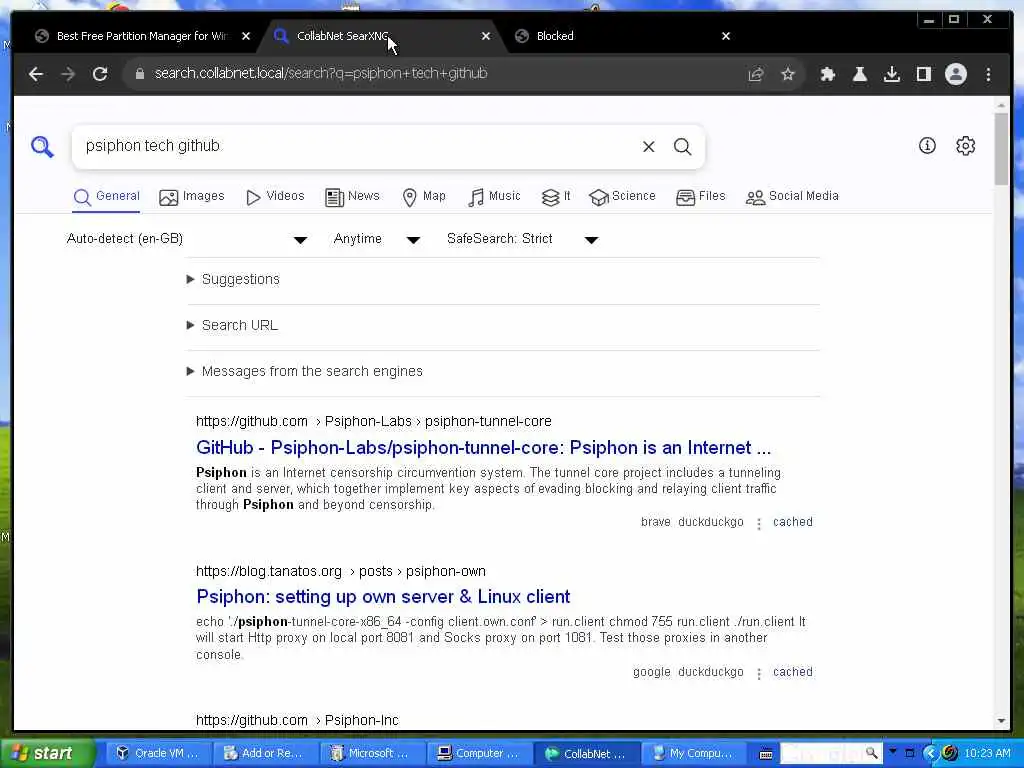Open the user profile avatar

tap(955, 74)
